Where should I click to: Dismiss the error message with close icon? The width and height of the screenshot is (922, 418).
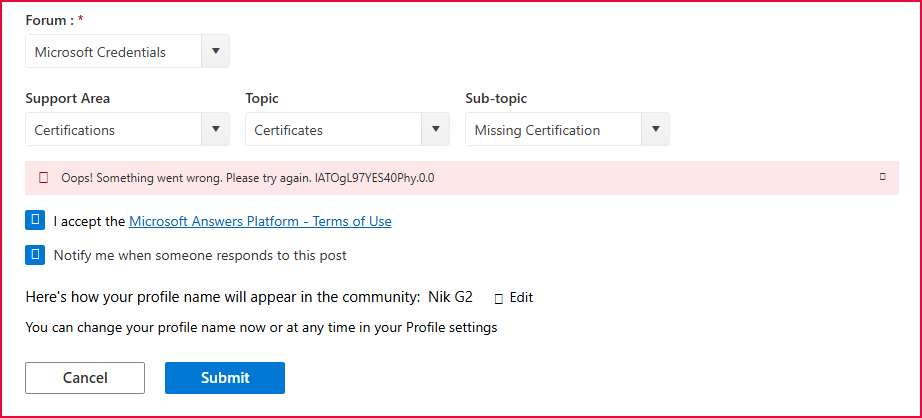(882, 176)
